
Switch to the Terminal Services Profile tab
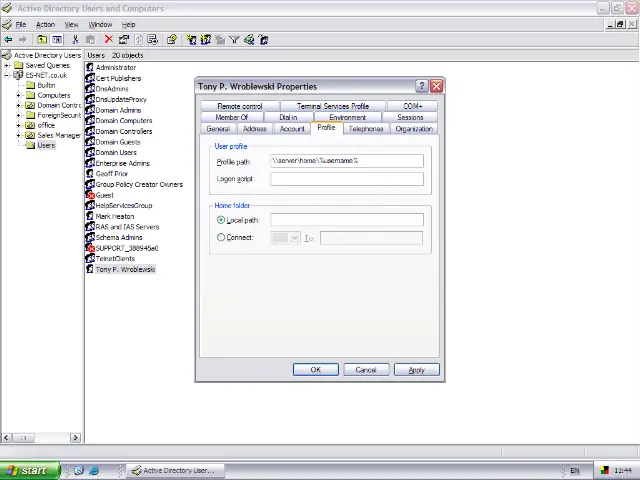(333, 106)
